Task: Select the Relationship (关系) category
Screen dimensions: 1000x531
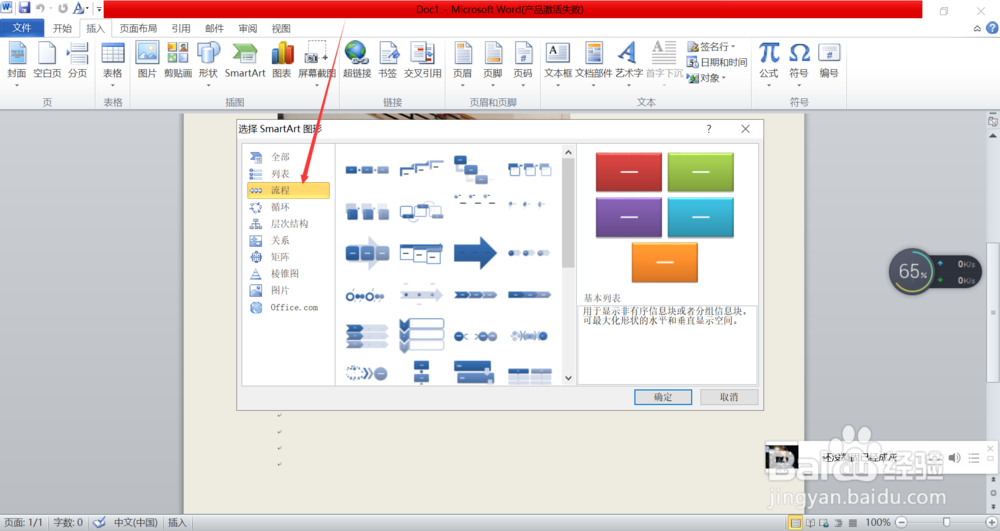Action: pos(288,240)
